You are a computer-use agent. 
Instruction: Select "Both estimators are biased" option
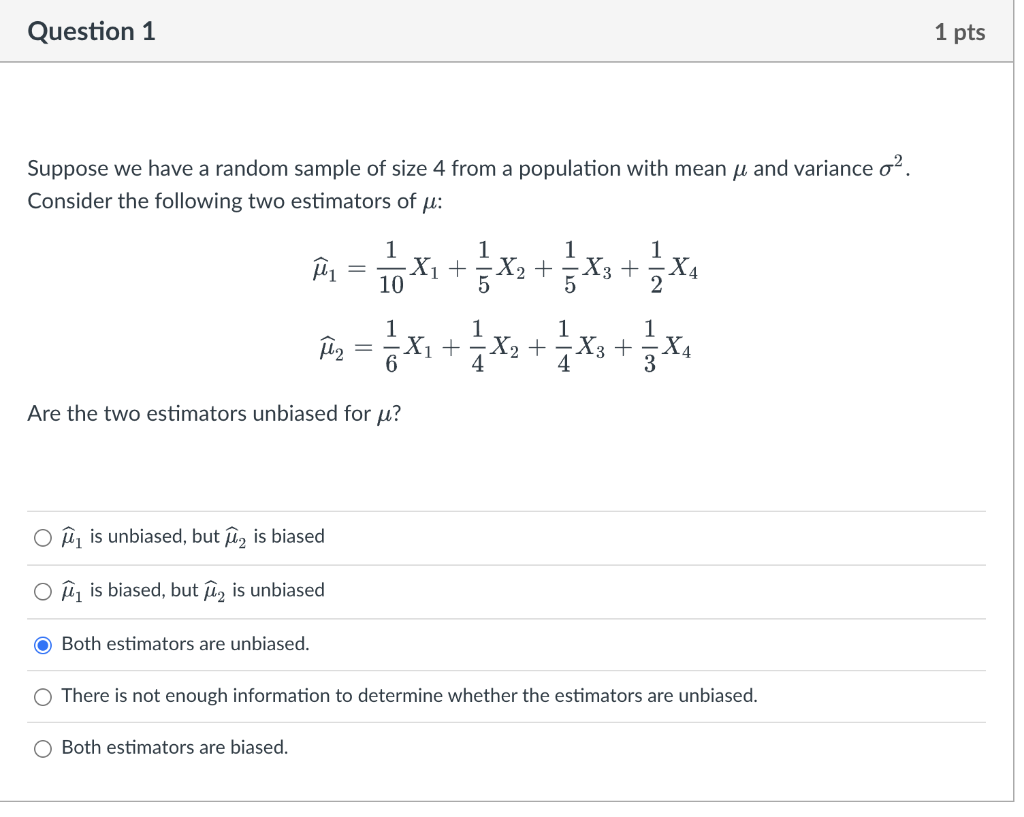43,748
